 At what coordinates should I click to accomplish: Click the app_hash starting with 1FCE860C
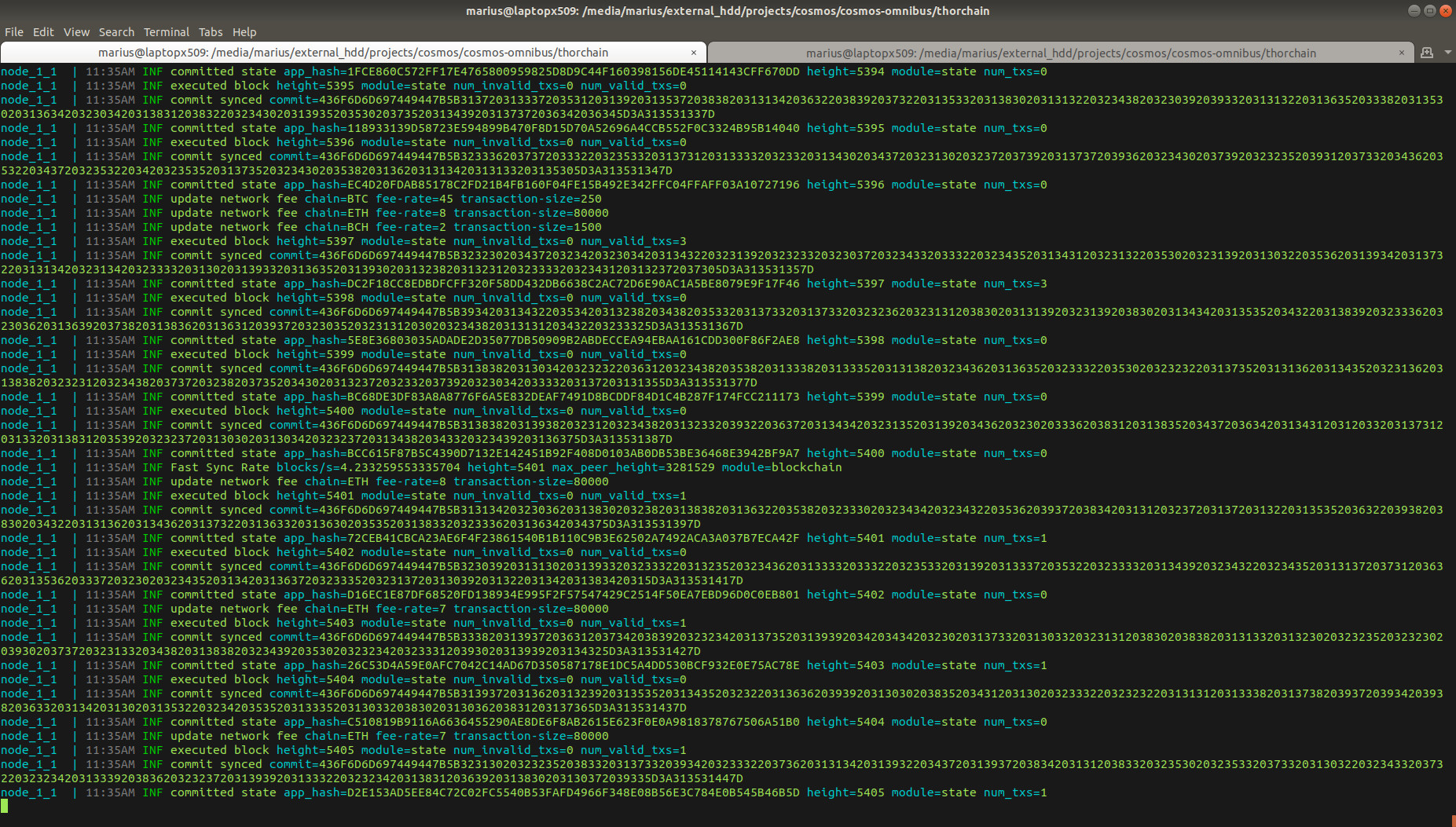(541, 71)
